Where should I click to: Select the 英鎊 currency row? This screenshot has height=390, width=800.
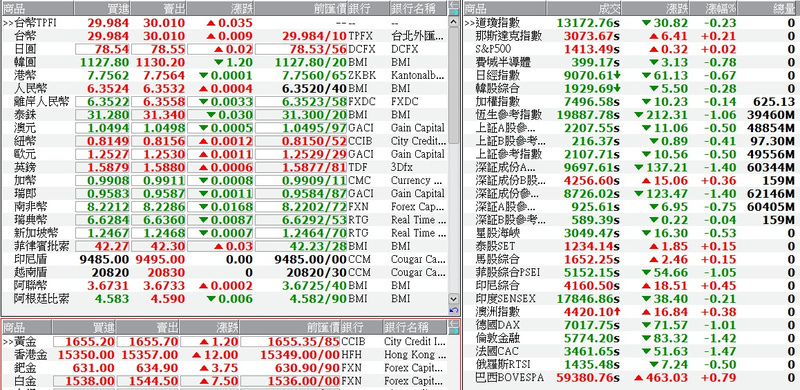[224, 167]
